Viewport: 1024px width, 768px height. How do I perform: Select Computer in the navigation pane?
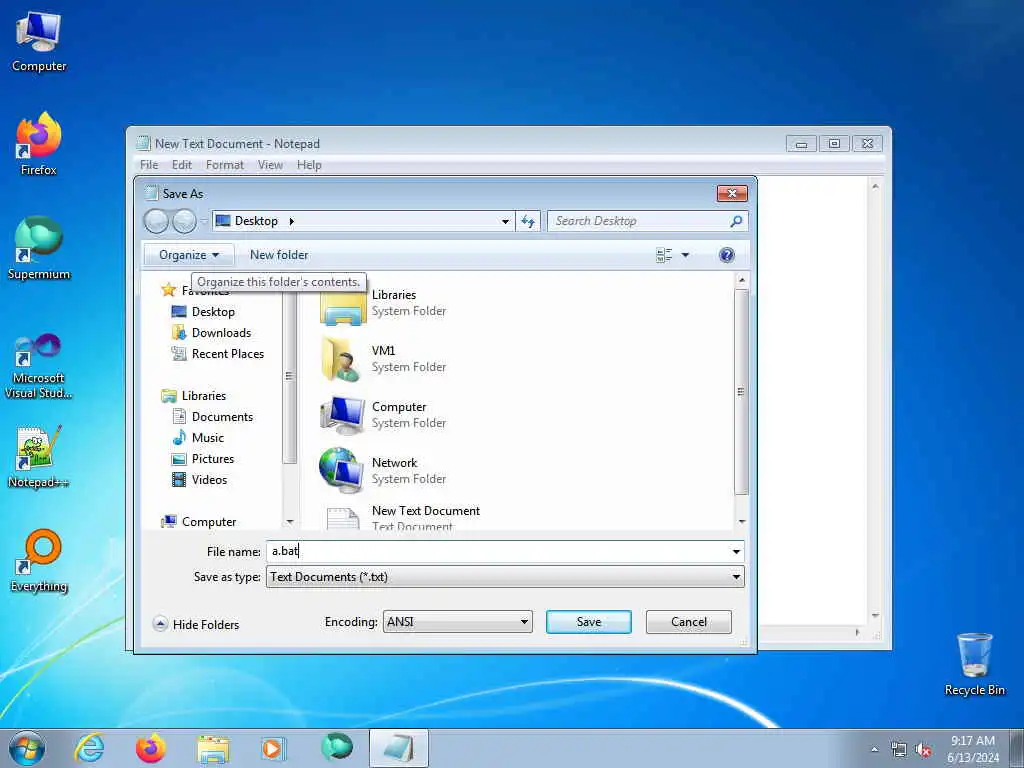click(x=199, y=522)
